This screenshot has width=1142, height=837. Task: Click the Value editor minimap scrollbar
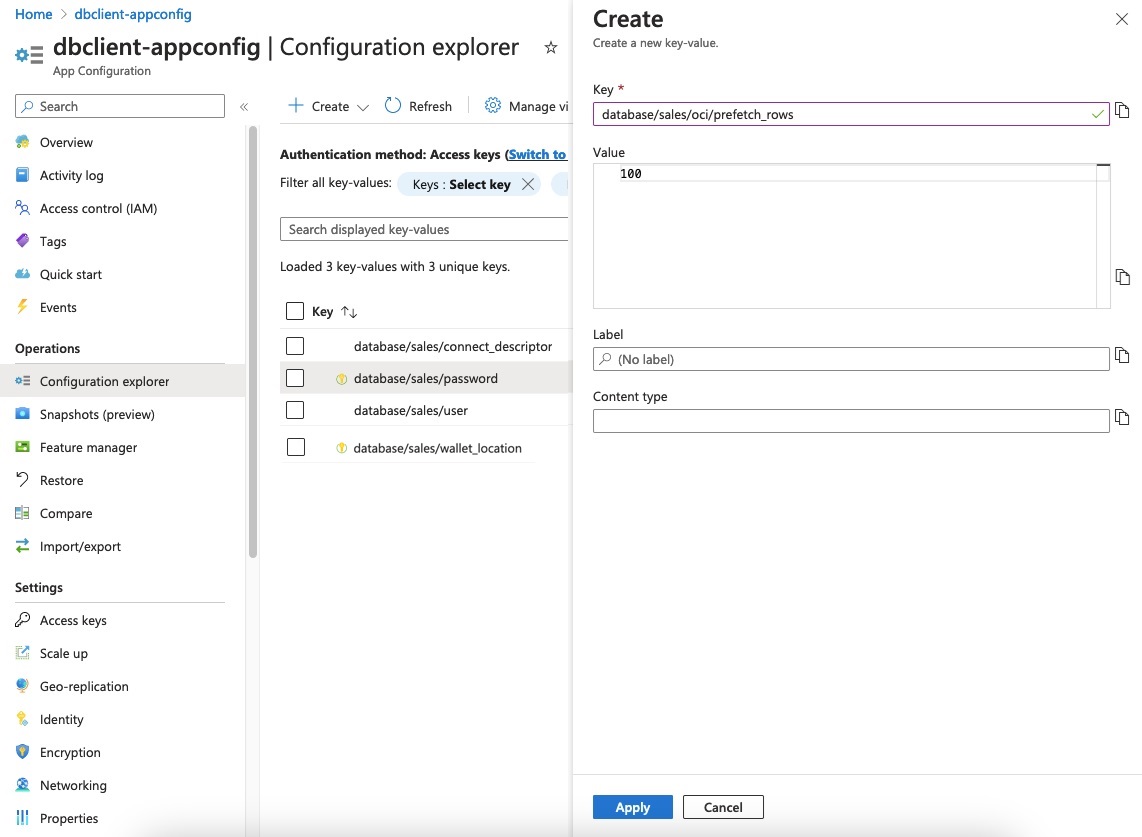point(1103,236)
